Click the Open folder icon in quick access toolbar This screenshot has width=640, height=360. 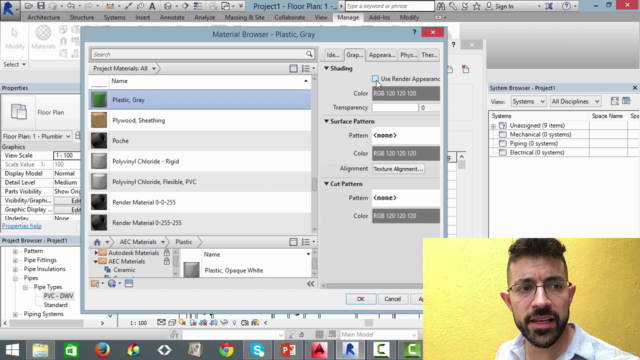click(x=29, y=6)
